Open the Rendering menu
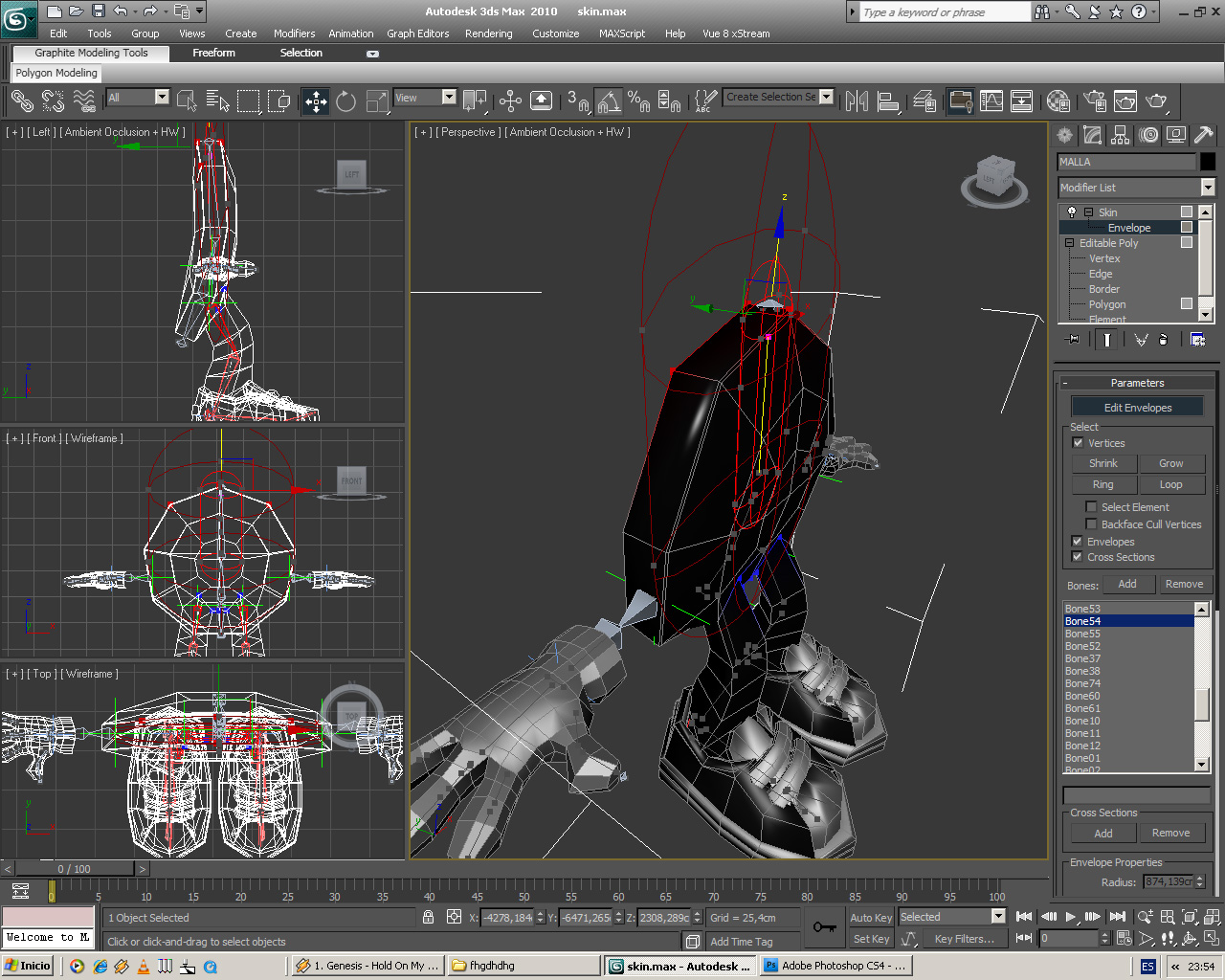This screenshot has width=1225, height=980. click(488, 33)
